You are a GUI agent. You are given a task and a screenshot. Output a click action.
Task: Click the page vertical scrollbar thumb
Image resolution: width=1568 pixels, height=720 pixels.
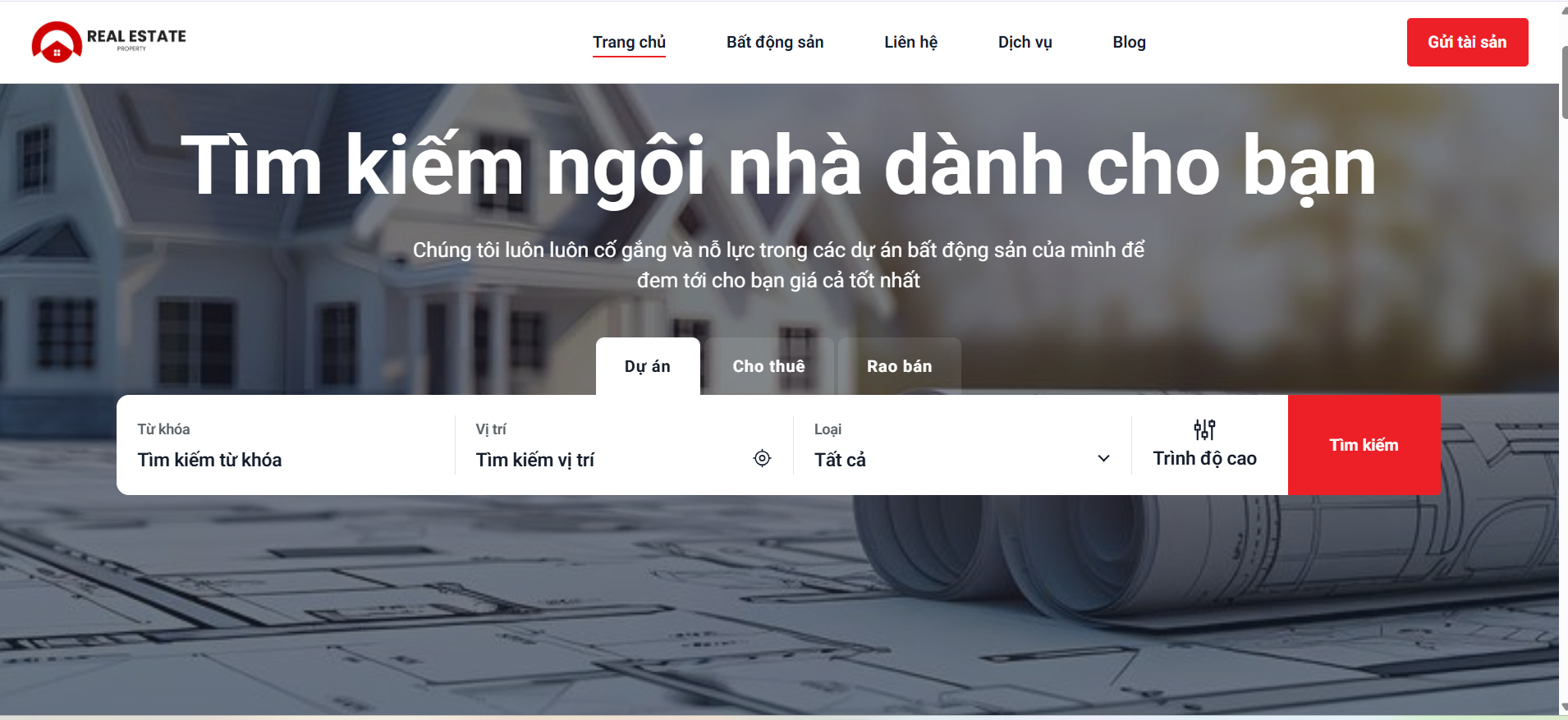1564,82
